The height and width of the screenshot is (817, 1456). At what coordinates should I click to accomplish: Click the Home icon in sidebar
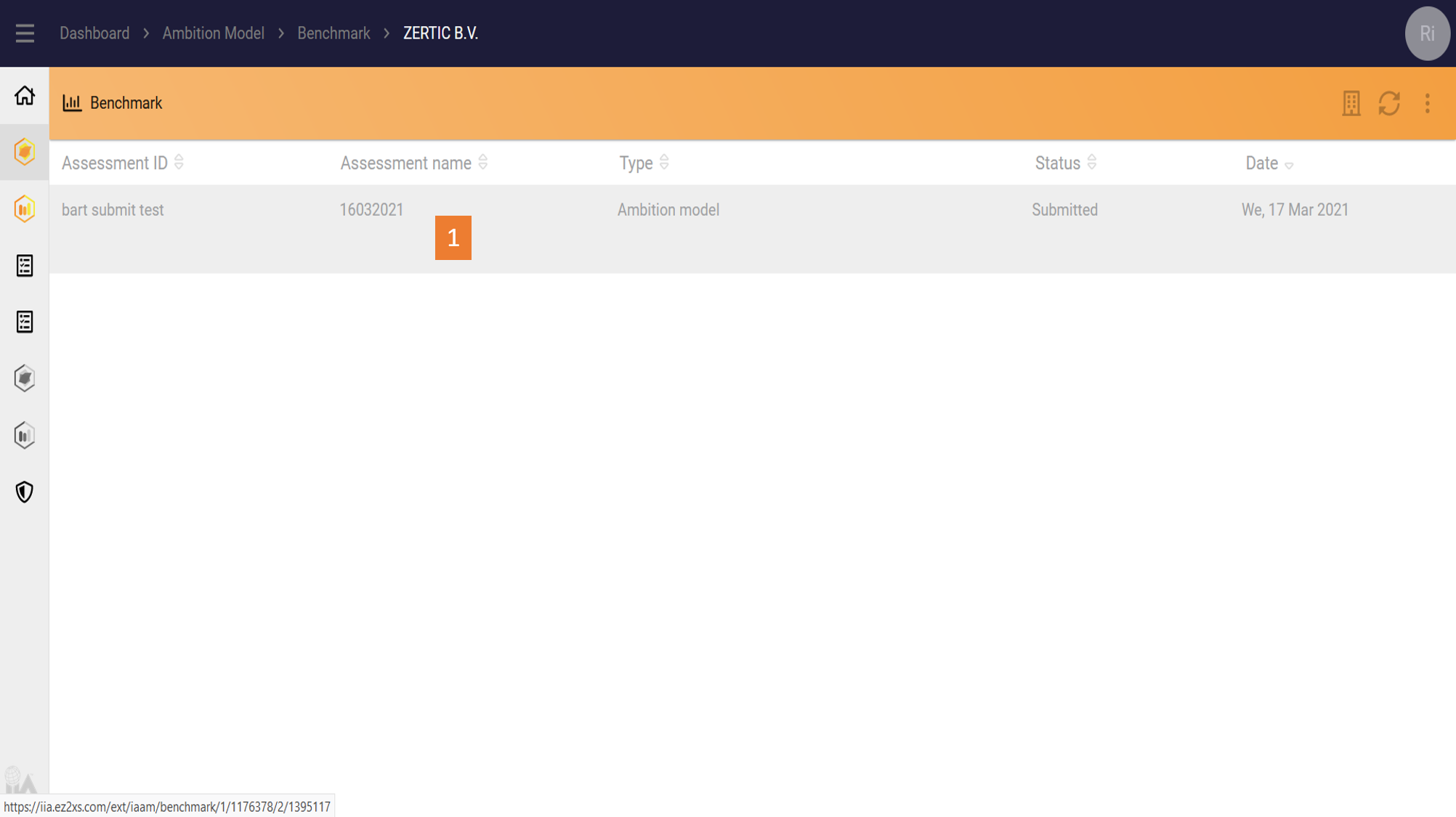click(25, 95)
